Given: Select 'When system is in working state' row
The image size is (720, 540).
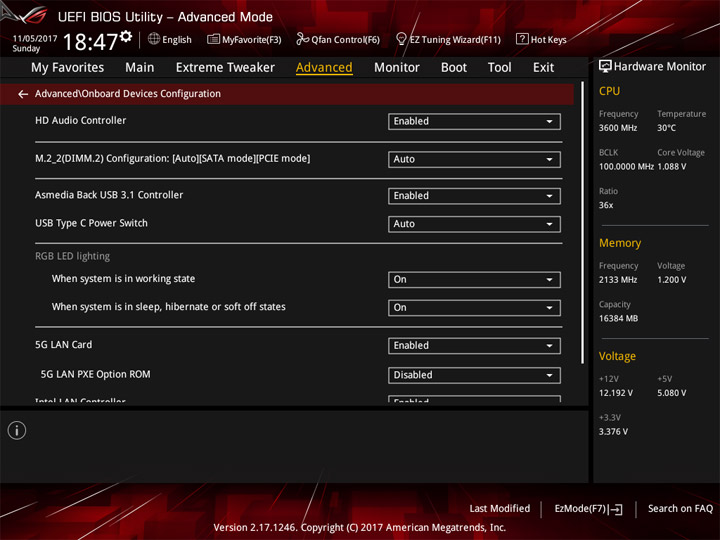Looking at the screenshot, I should tap(123, 279).
